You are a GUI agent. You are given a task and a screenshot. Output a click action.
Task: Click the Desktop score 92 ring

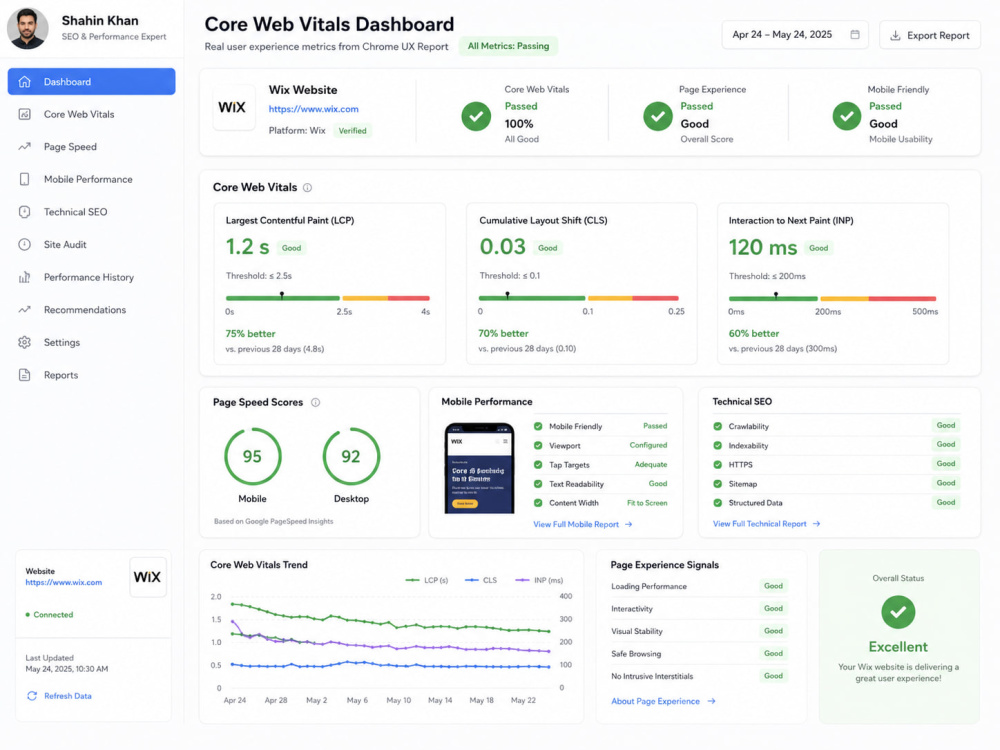[x=351, y=456]
